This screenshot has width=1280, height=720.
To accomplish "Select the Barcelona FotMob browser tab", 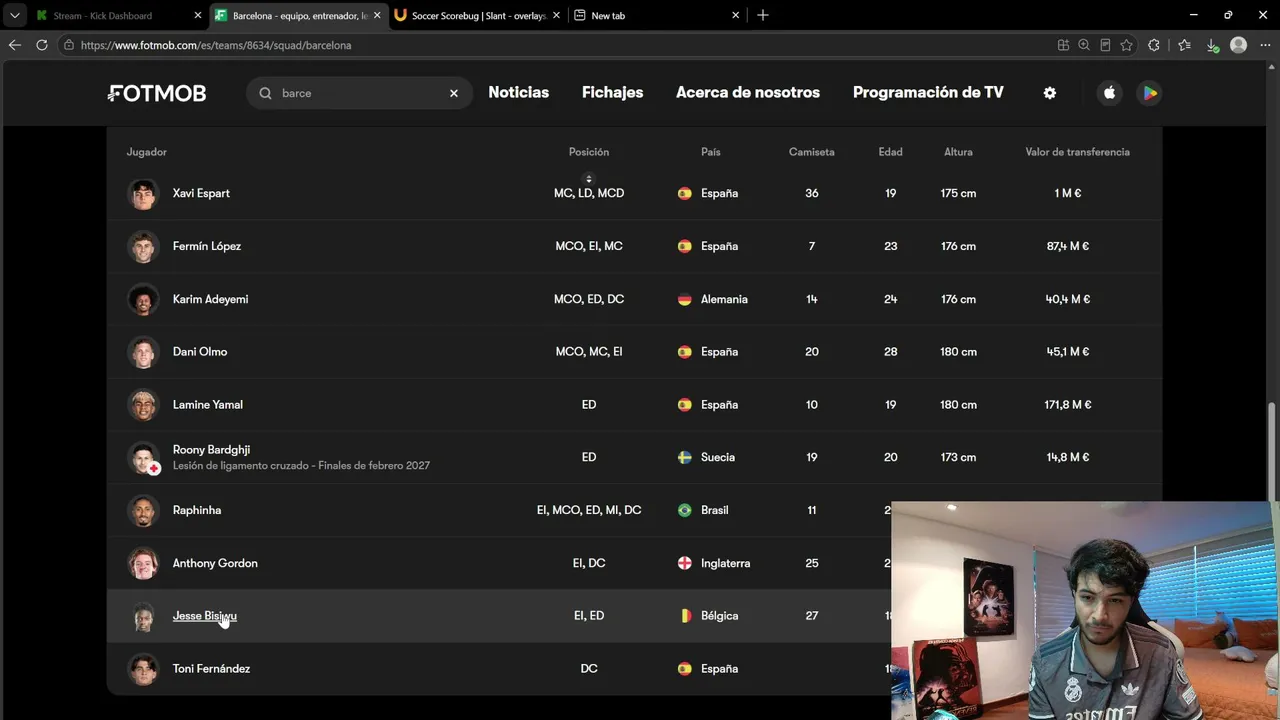I will click(x=297, y=15).
